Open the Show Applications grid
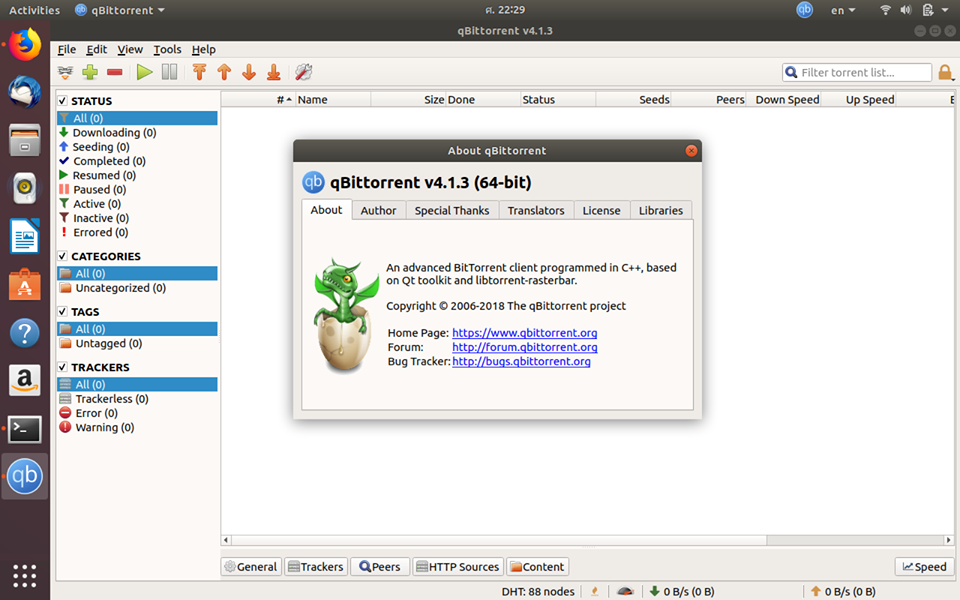This screenshot has height=600, width=960. (24, 576)
